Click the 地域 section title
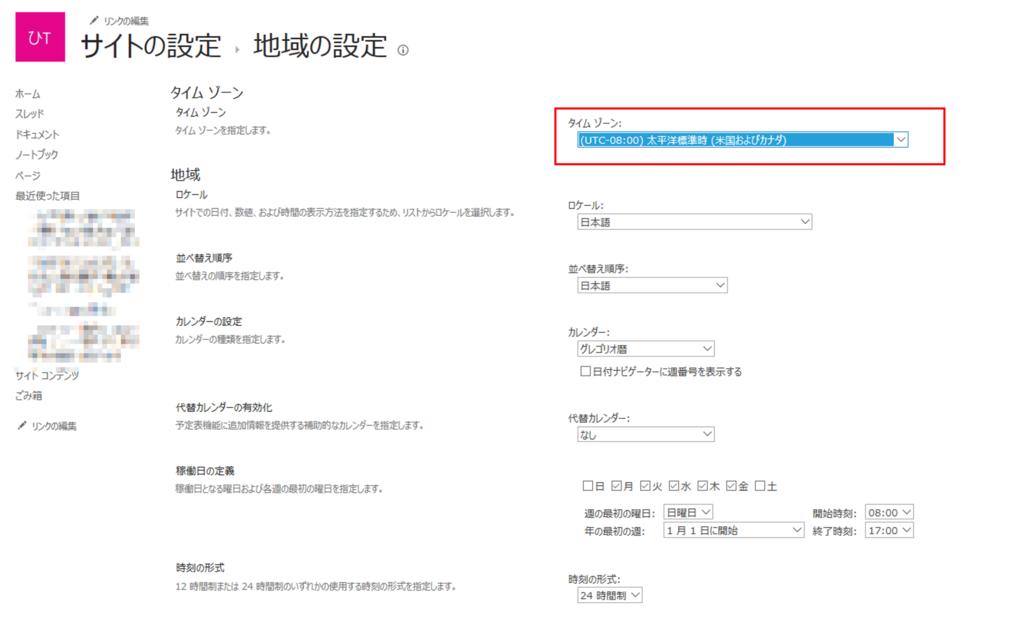 coord(185,175)
